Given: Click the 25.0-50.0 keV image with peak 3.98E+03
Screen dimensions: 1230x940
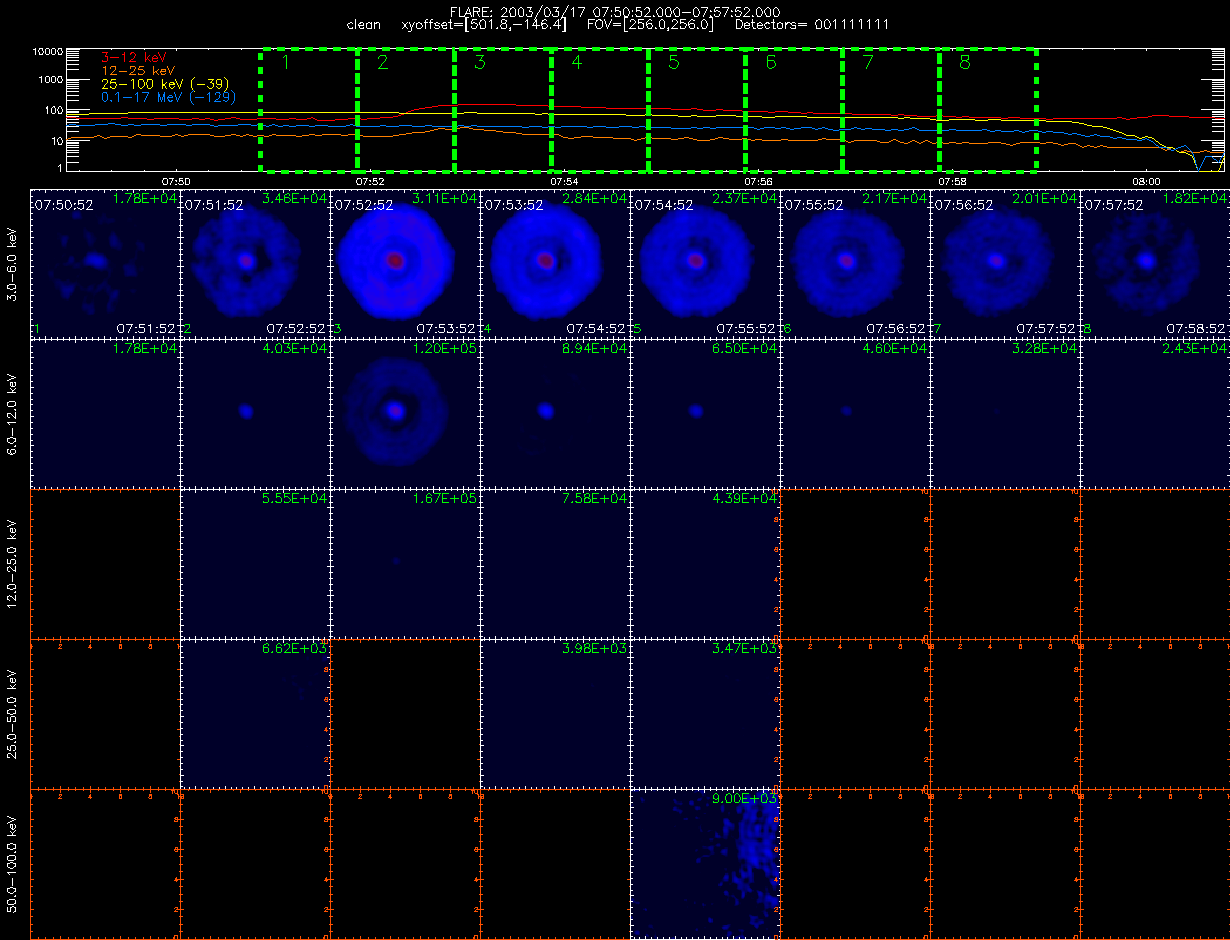Looking at the screenshot, I should tap(555, 713).
